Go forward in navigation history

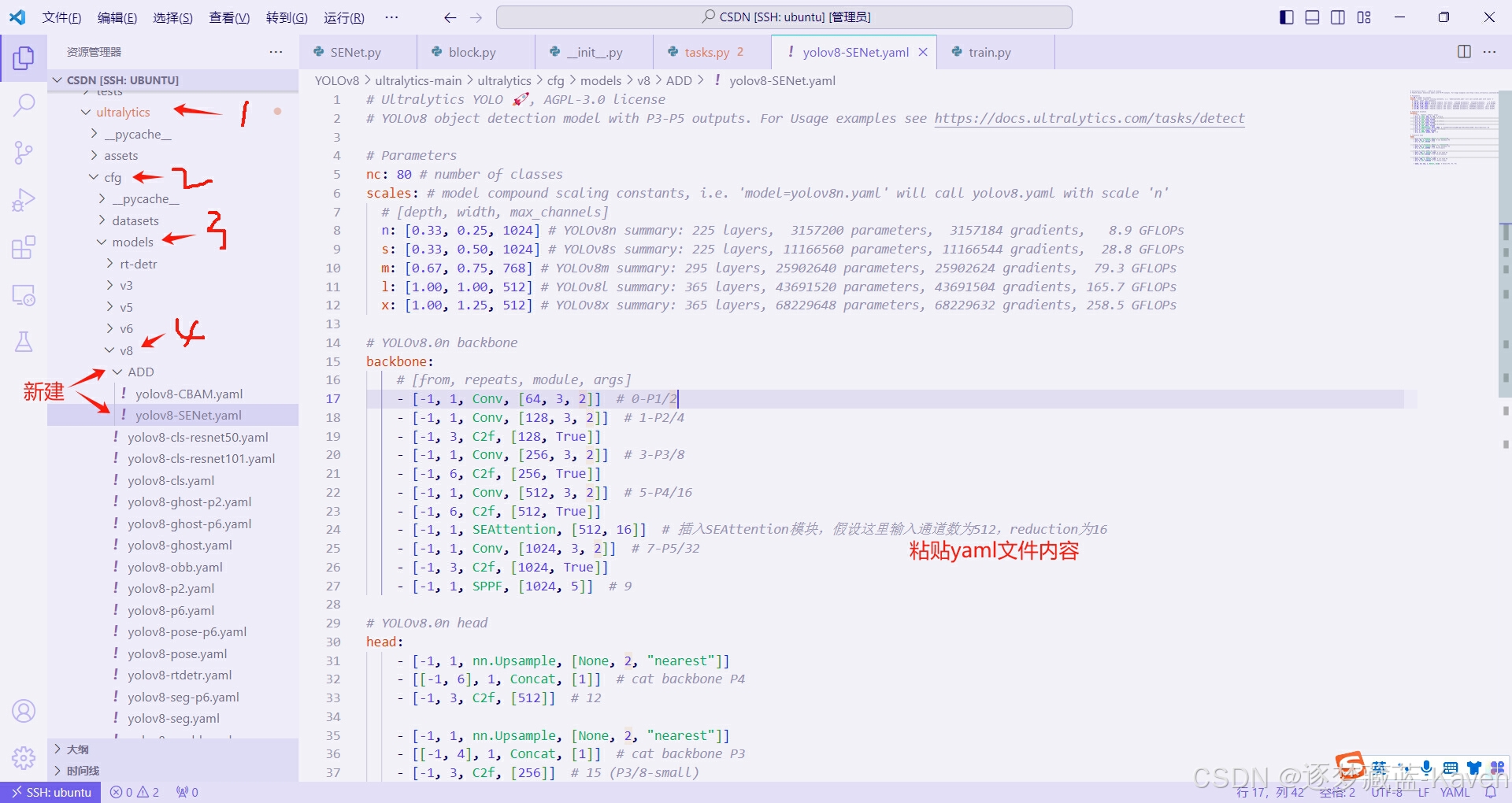[x=476, y=17]
